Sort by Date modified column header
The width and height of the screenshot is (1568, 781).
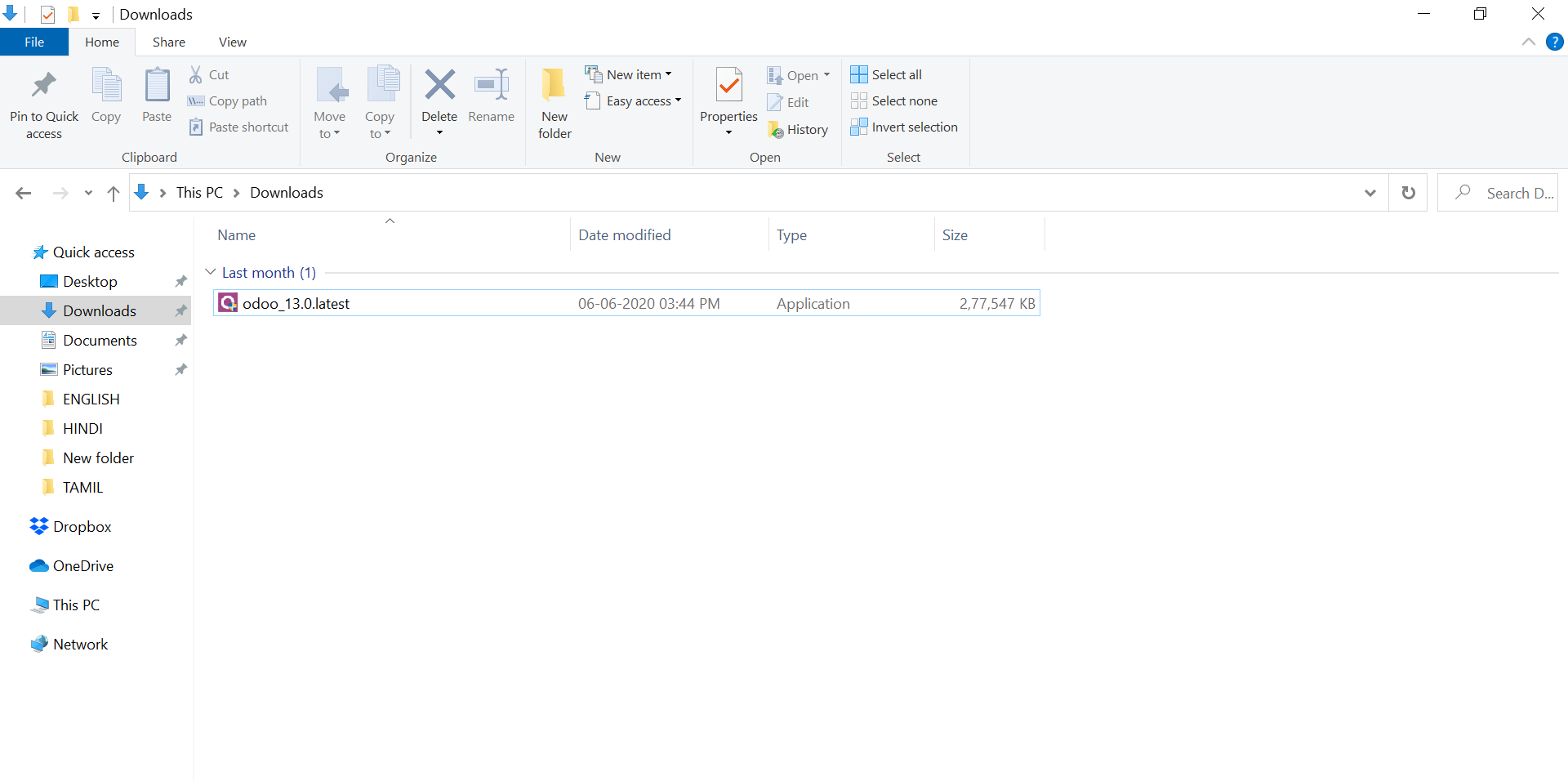pyautogui.click(x=624, y=235)
